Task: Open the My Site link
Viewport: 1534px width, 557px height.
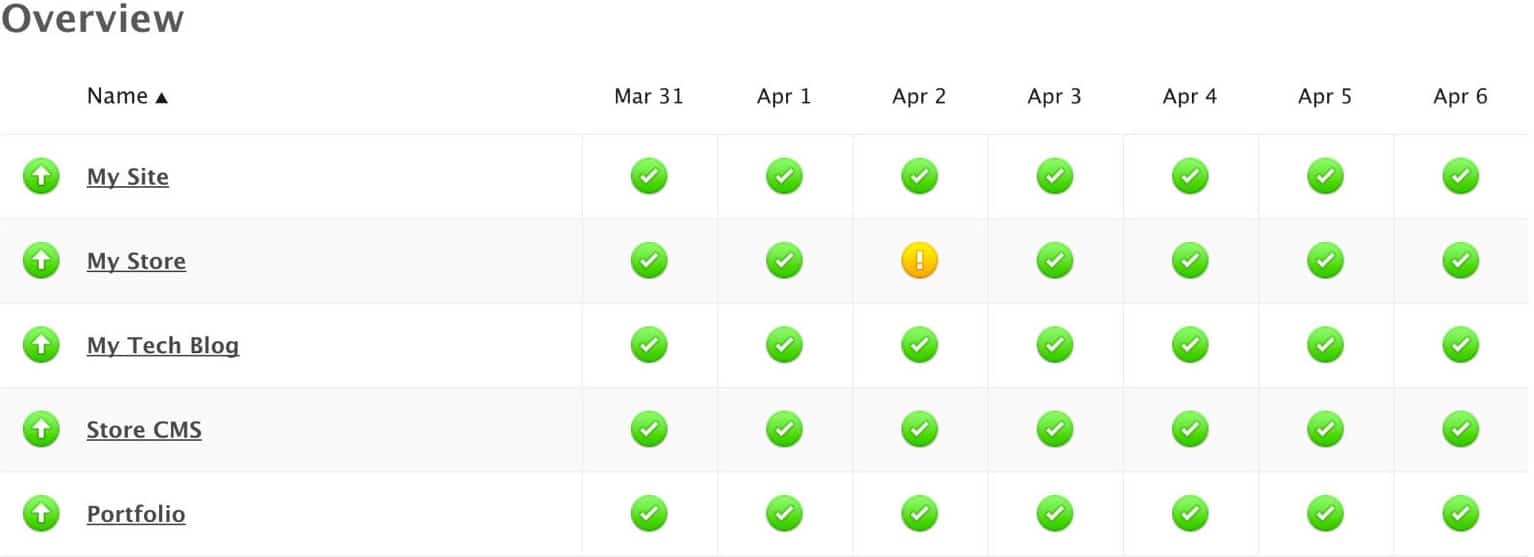Action: coord(128,177)
